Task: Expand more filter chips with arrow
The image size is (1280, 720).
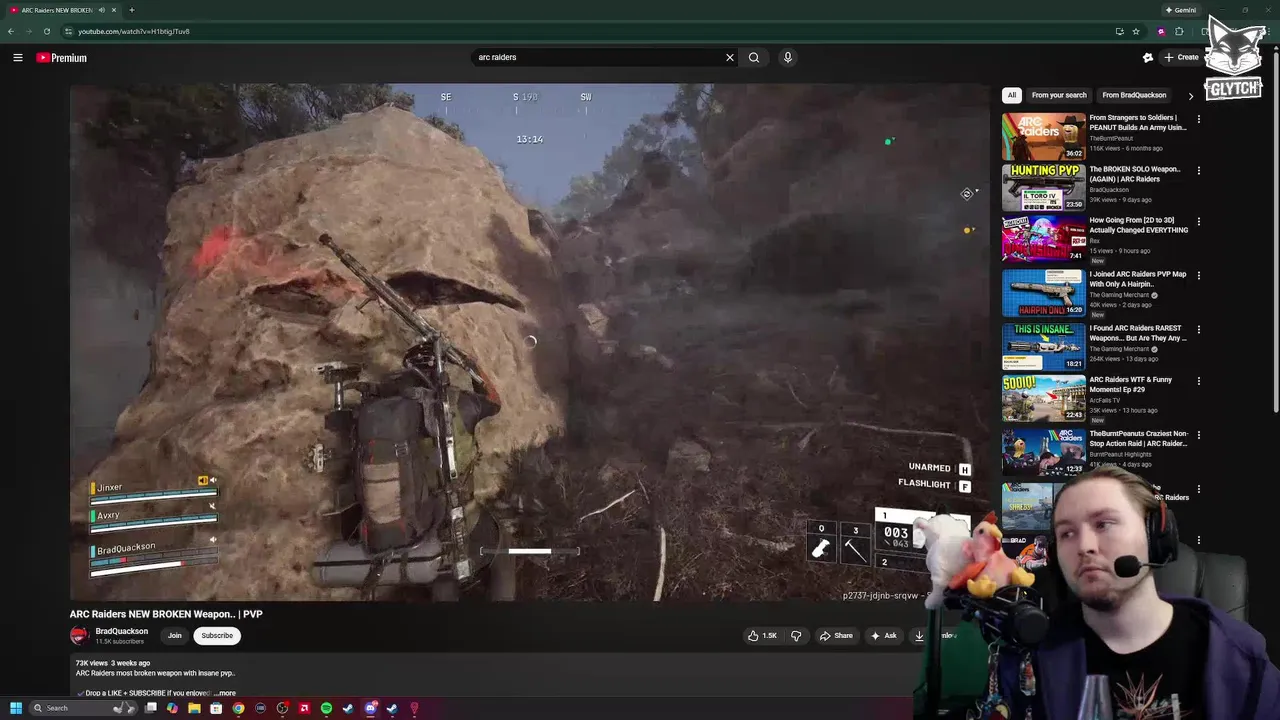Action: pos(1190,96)
